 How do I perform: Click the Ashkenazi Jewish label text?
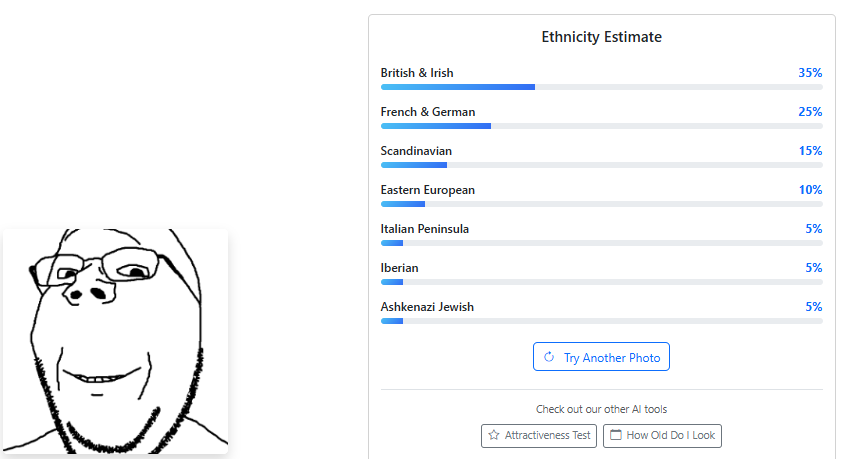pyautogui.click(x=427, y=307)
